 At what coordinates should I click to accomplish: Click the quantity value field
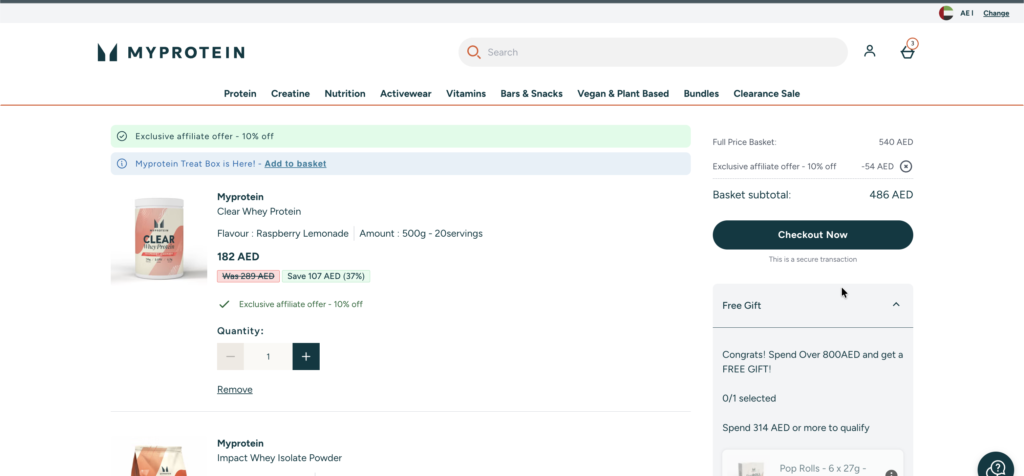(268, 357)
